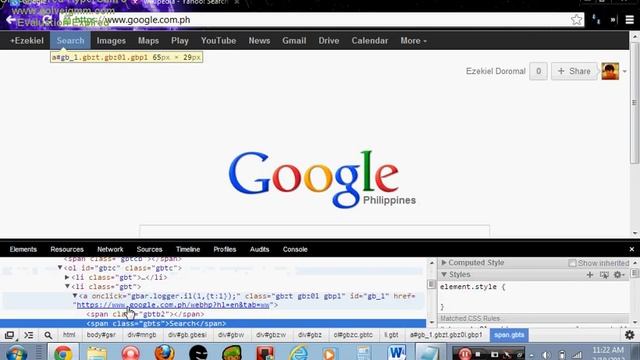Open Images in Google bar
The image size is (640, 360).
111,41
